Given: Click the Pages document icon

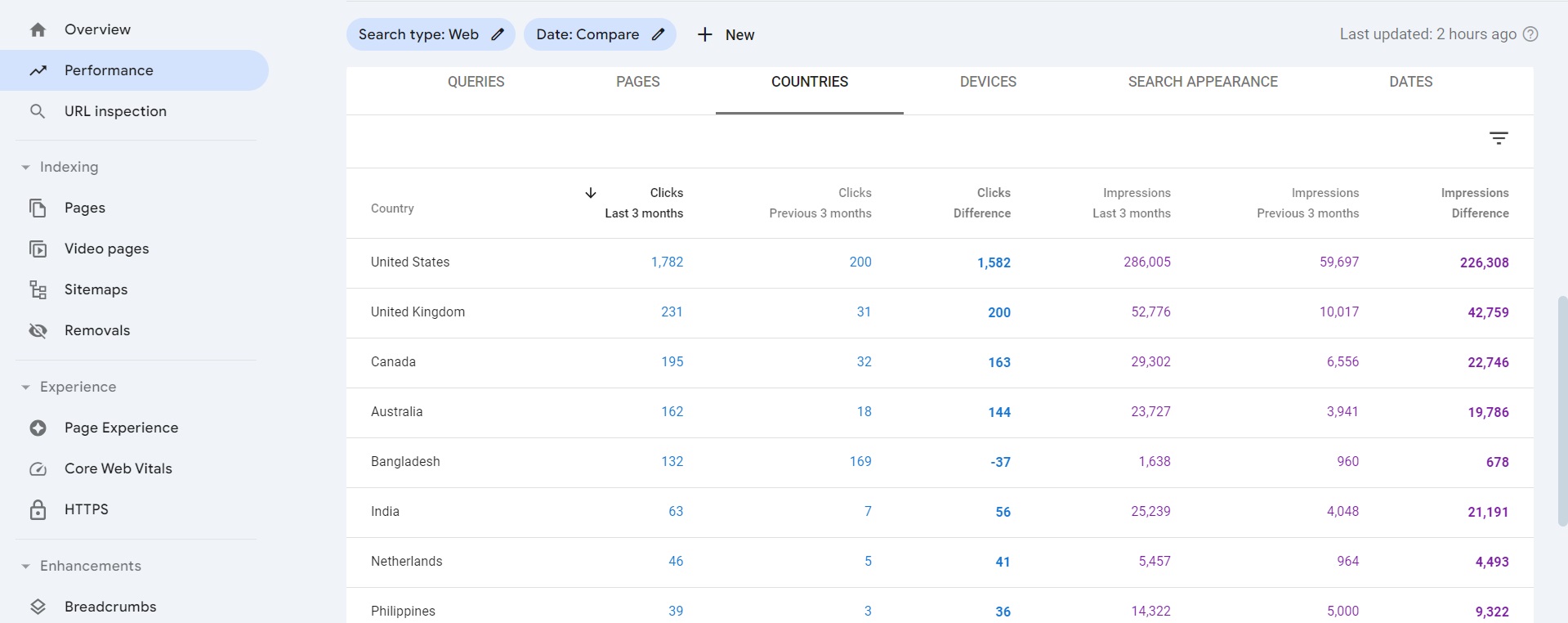Looking at the screenshot, I should pyautogui.click(x=38, y=208).
